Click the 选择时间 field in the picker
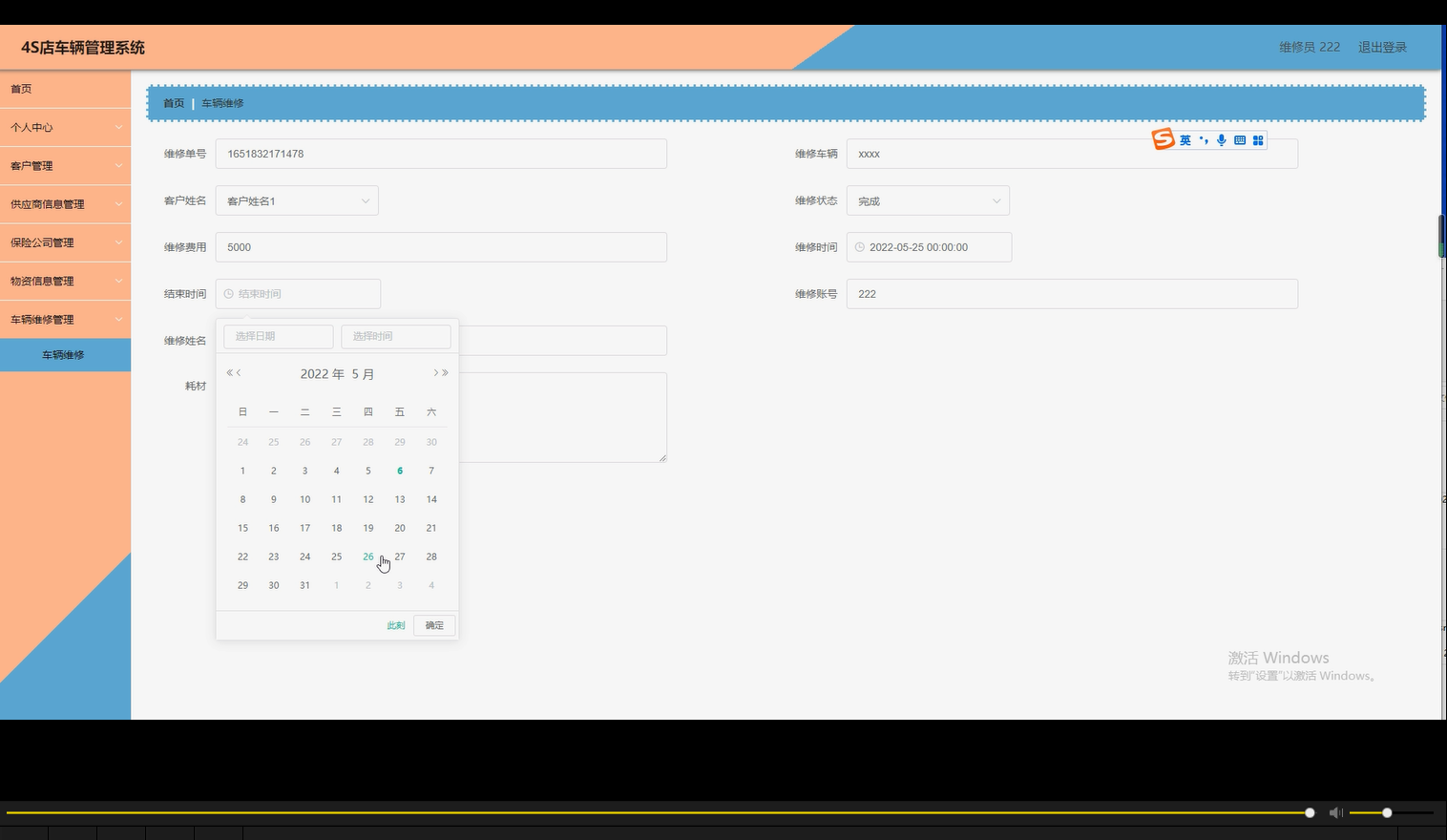Viewport: 1447px width, 840px height. click(396, 336)
